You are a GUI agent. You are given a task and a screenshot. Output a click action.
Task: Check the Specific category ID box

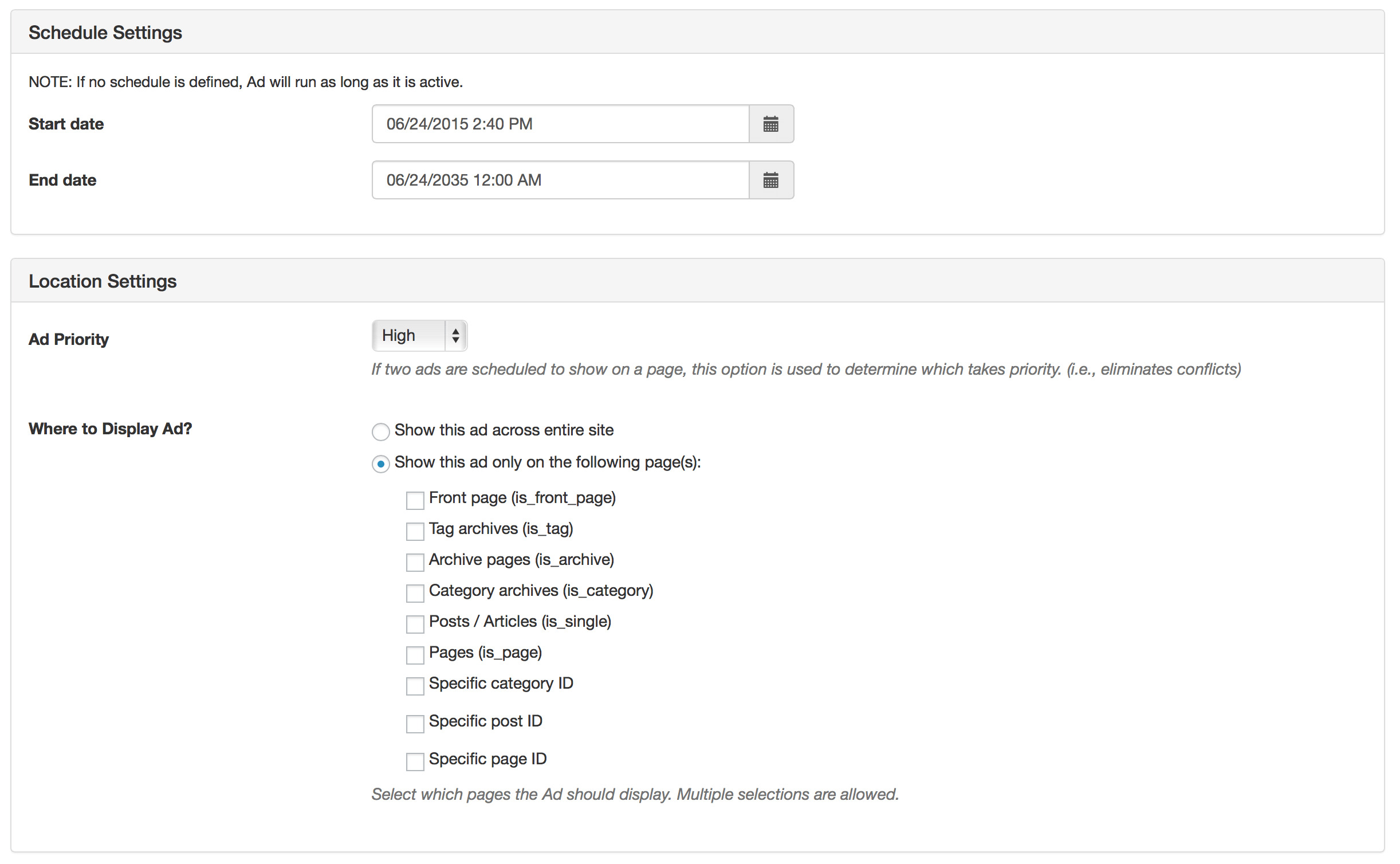click(415, 686)
